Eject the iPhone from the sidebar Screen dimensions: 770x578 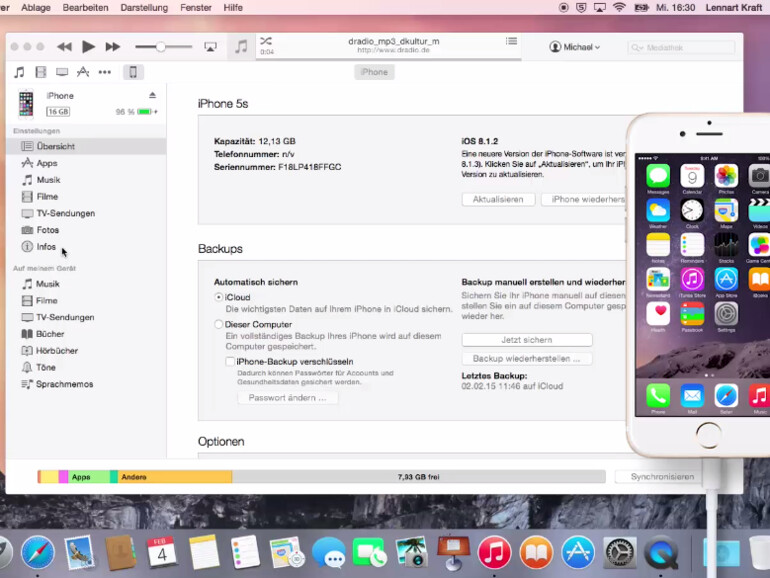[x=152, y=95]
